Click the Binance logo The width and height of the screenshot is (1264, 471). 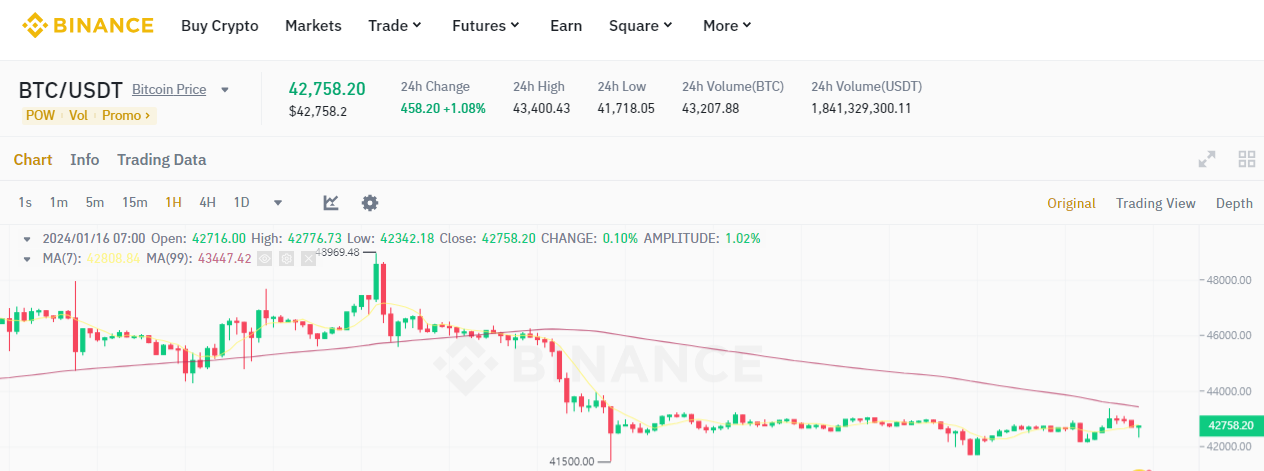88,25
